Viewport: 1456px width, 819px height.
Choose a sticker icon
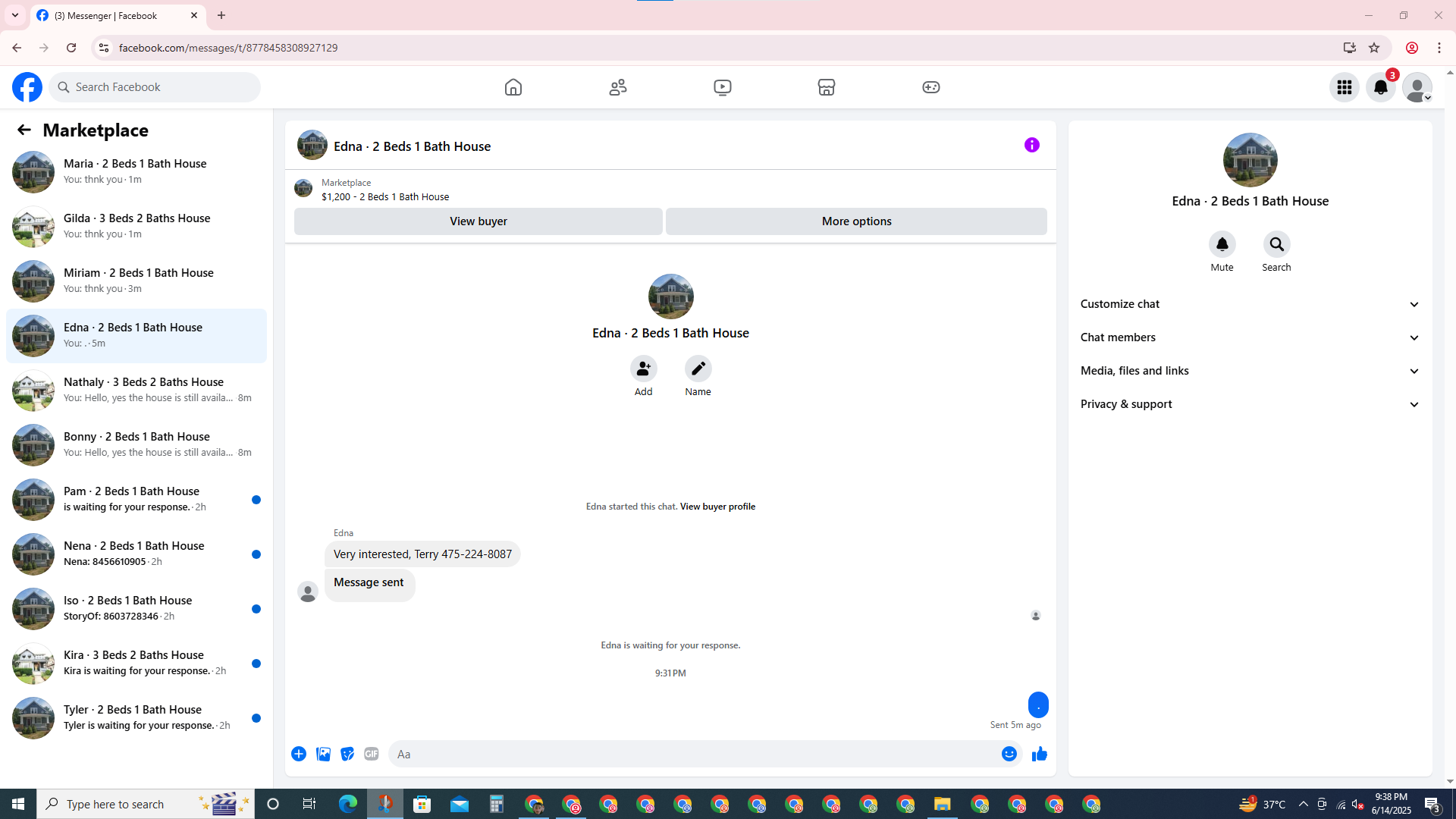[x=347, y=754]
